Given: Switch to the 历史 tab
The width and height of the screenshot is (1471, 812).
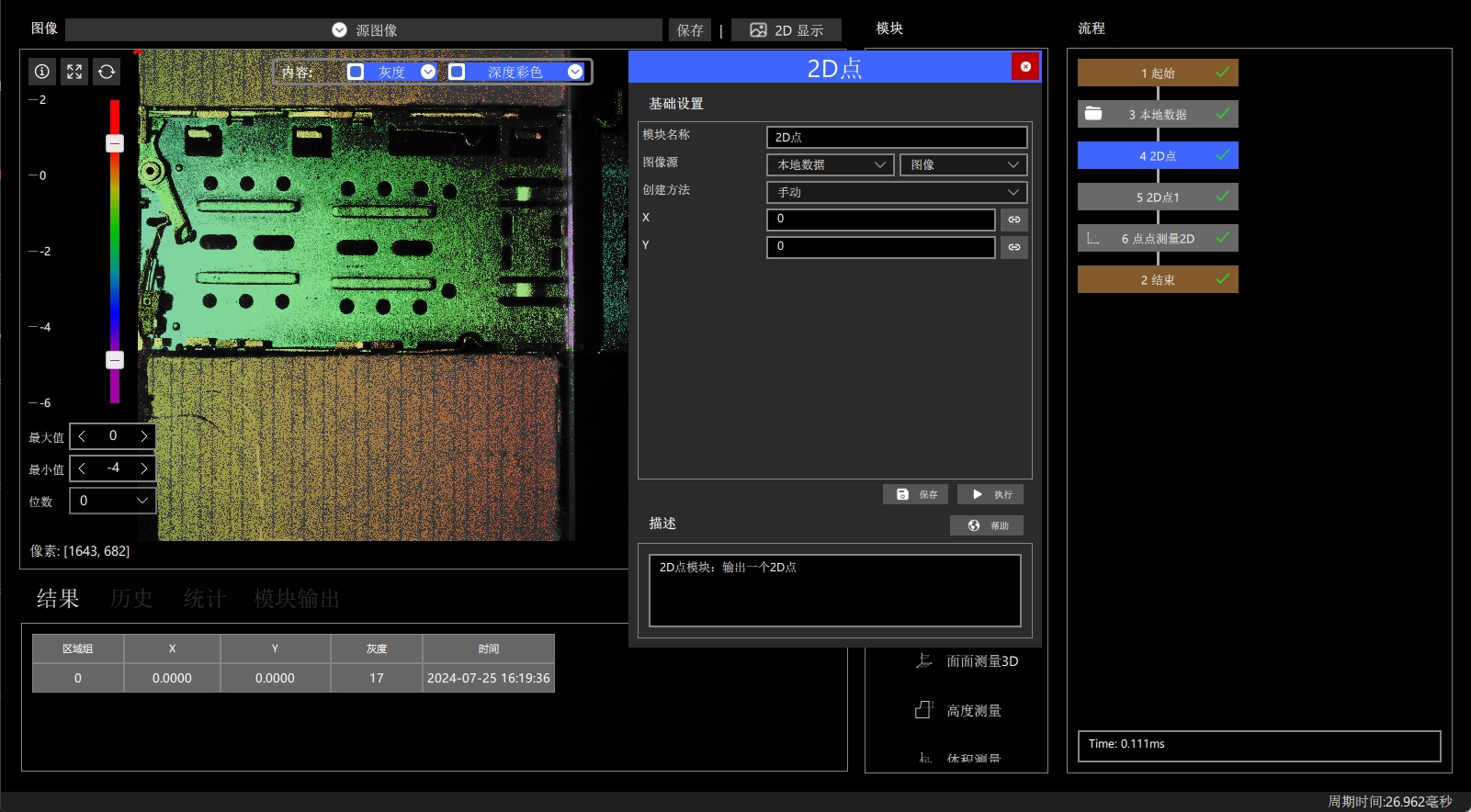Looking at the screenshot, I should tap(131, 599).
